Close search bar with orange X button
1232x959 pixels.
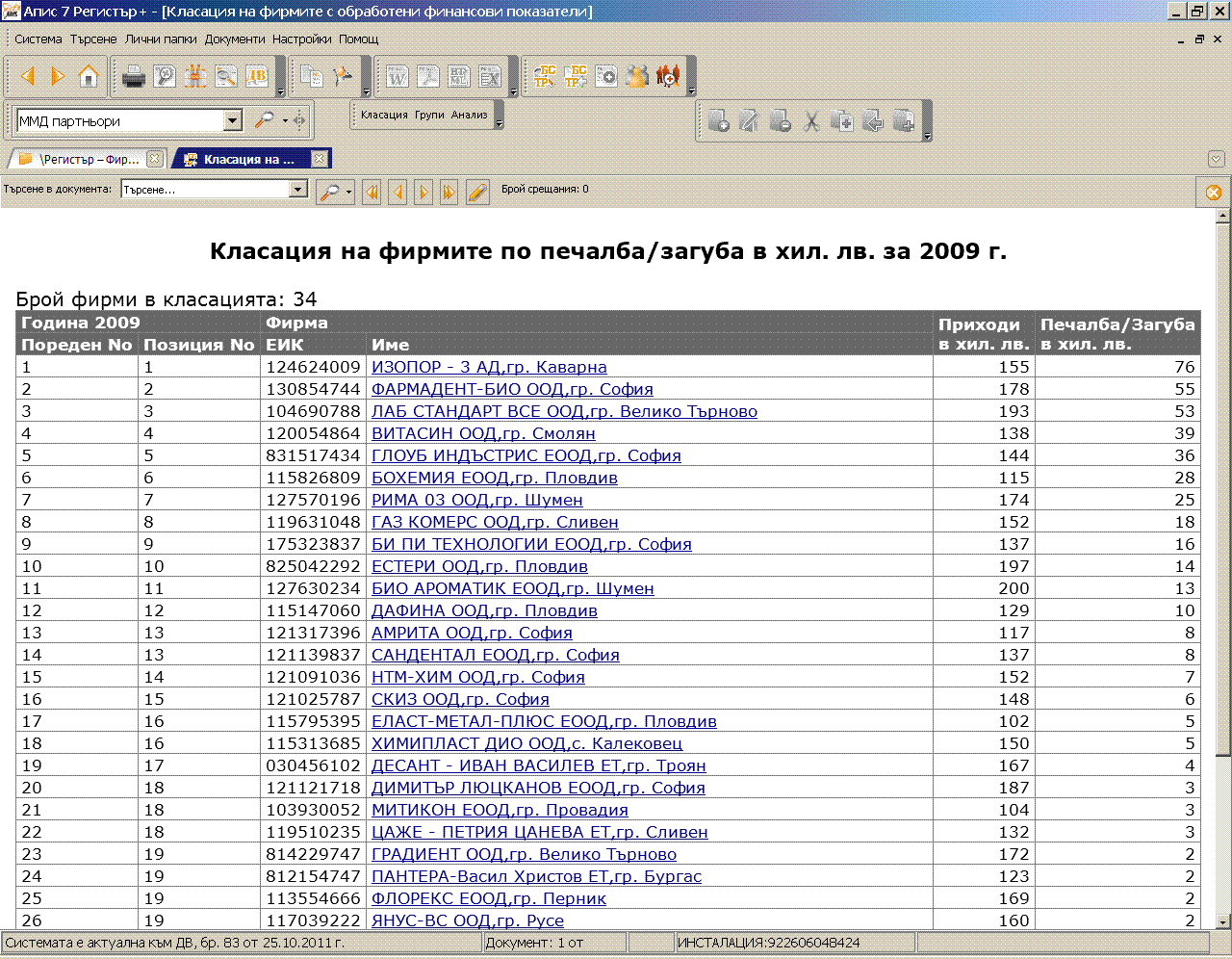click(x=1214, y=193)
